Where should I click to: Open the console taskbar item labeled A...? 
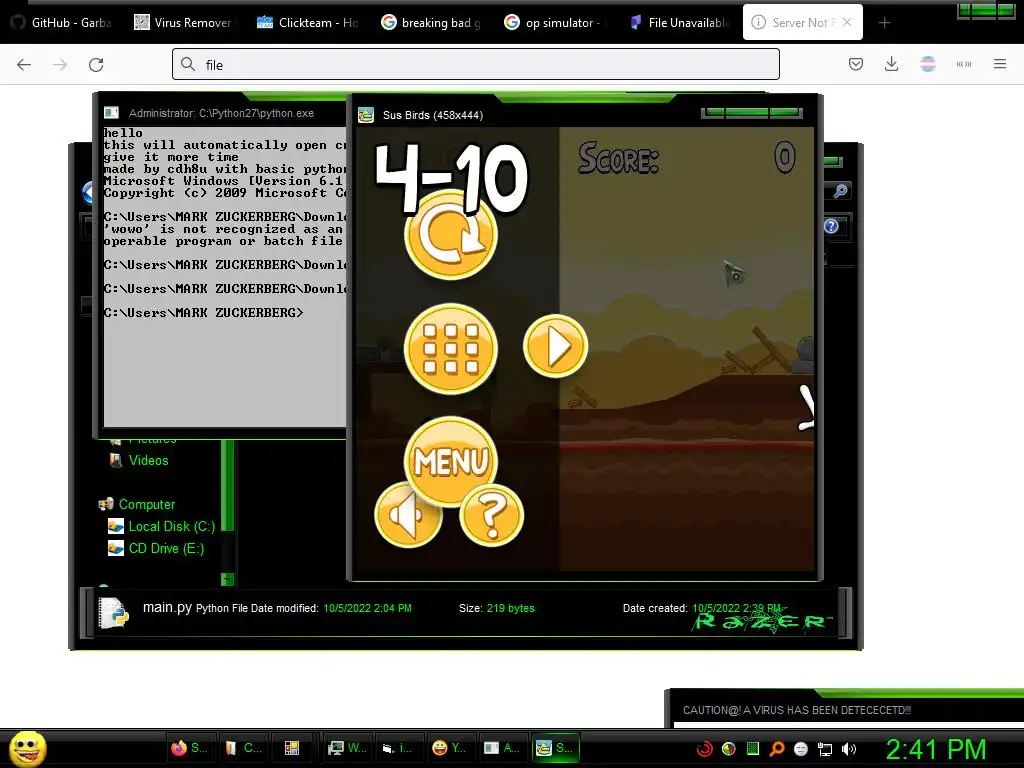click(x=502, y=748)
